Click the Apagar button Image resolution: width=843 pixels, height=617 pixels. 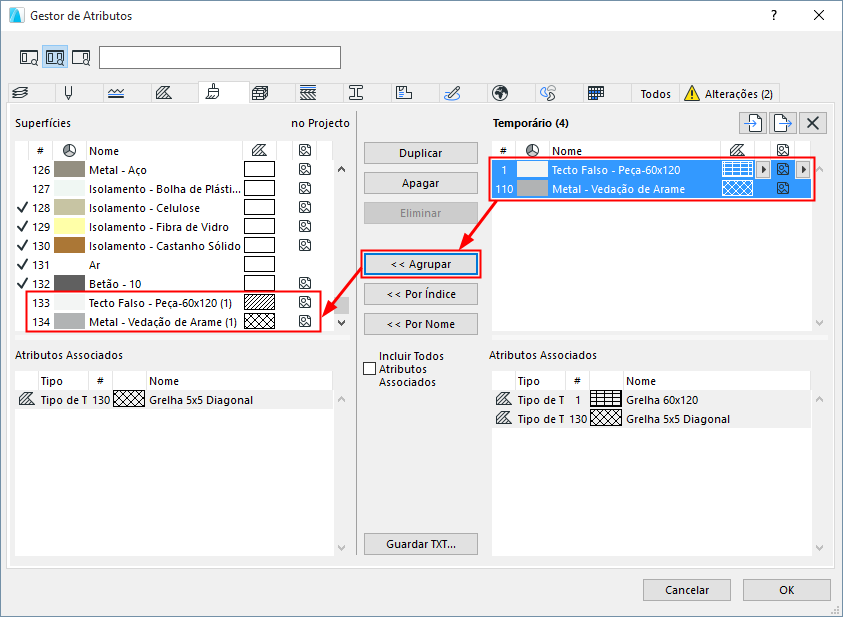[x=420, y=183]
